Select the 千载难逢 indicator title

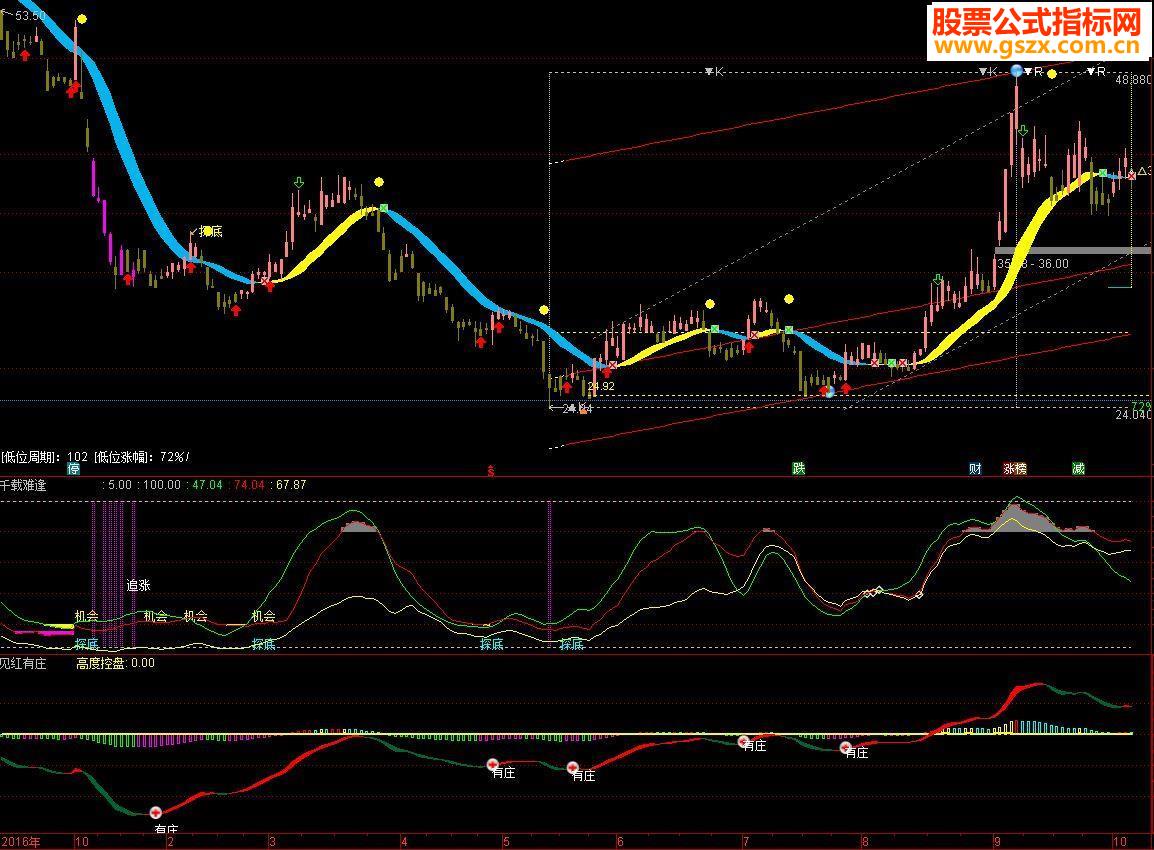[x=24, y=485]
